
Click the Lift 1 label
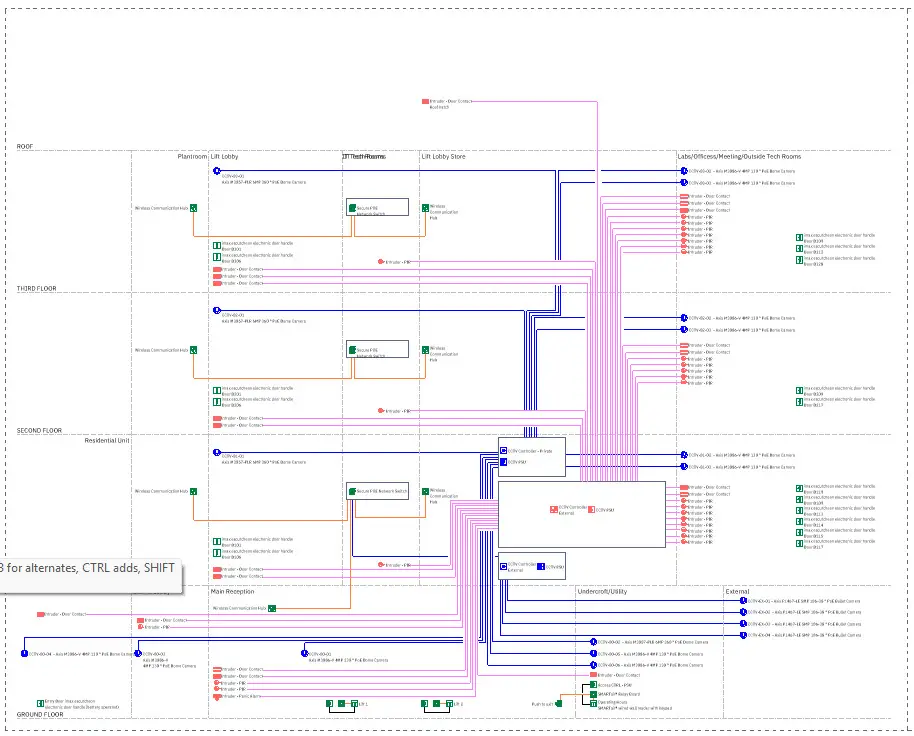click(364, 705)
